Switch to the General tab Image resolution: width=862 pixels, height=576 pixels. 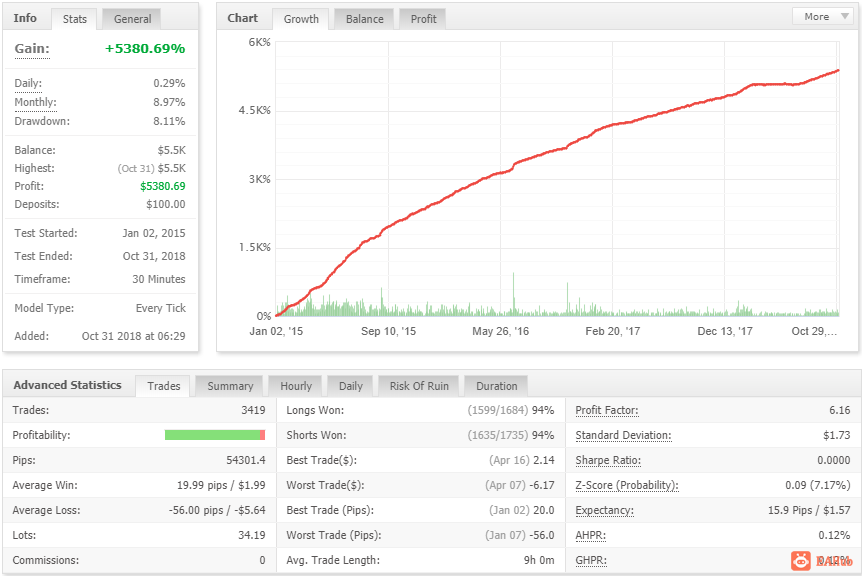coord(132,19)
